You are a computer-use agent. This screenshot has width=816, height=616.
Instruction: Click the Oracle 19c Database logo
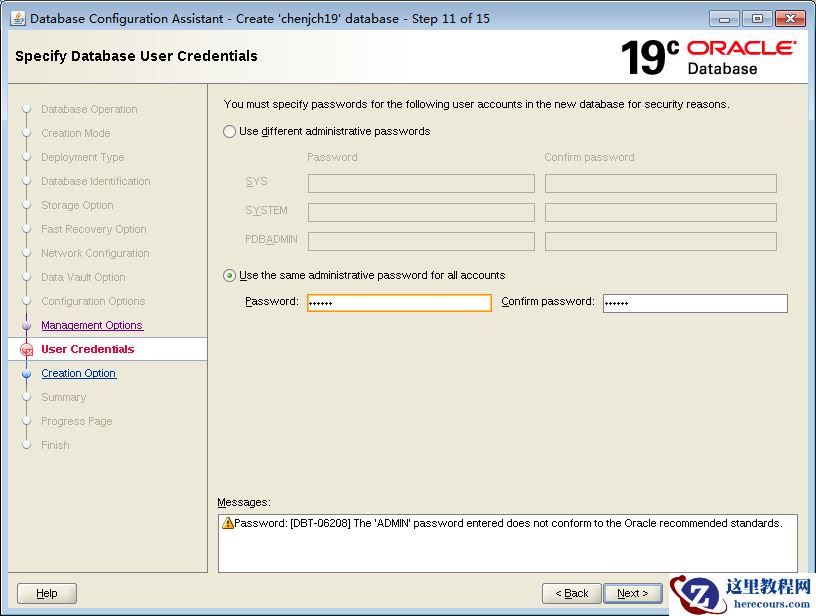pyautogui.click(x=709, y=57)
